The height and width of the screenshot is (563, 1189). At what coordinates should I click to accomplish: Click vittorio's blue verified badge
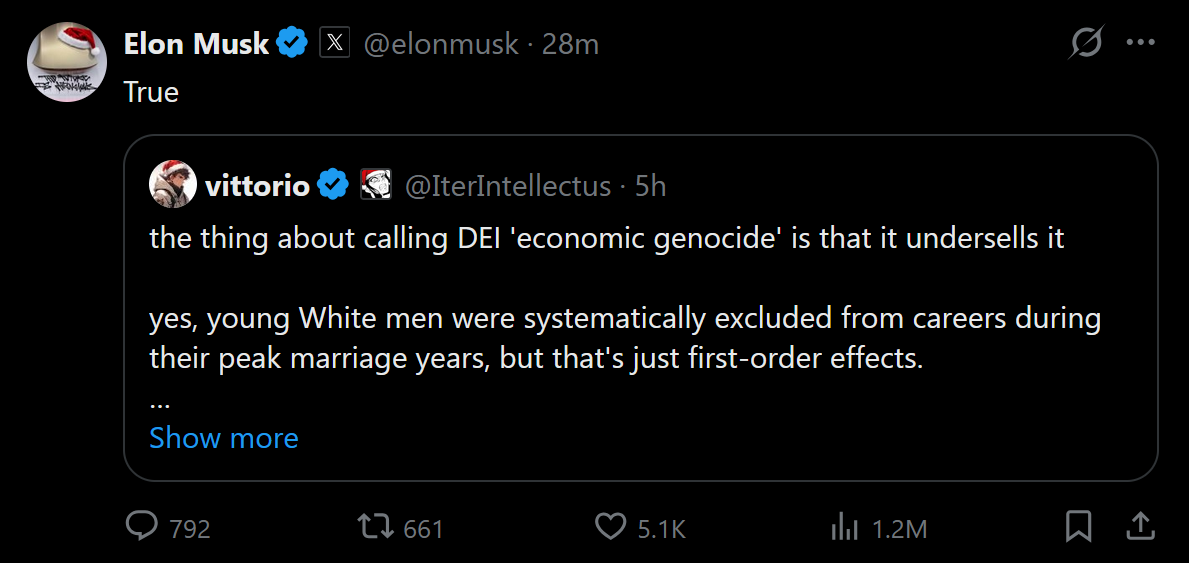(332, 185)
